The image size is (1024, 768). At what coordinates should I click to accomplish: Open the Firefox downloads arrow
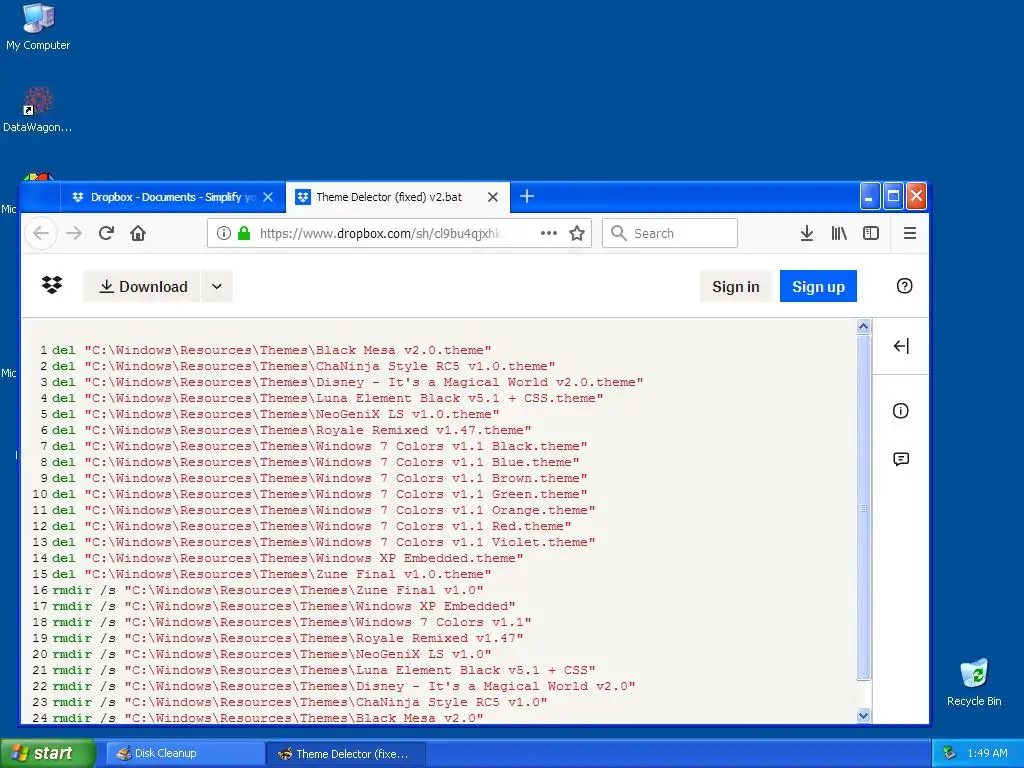[807, 233]
